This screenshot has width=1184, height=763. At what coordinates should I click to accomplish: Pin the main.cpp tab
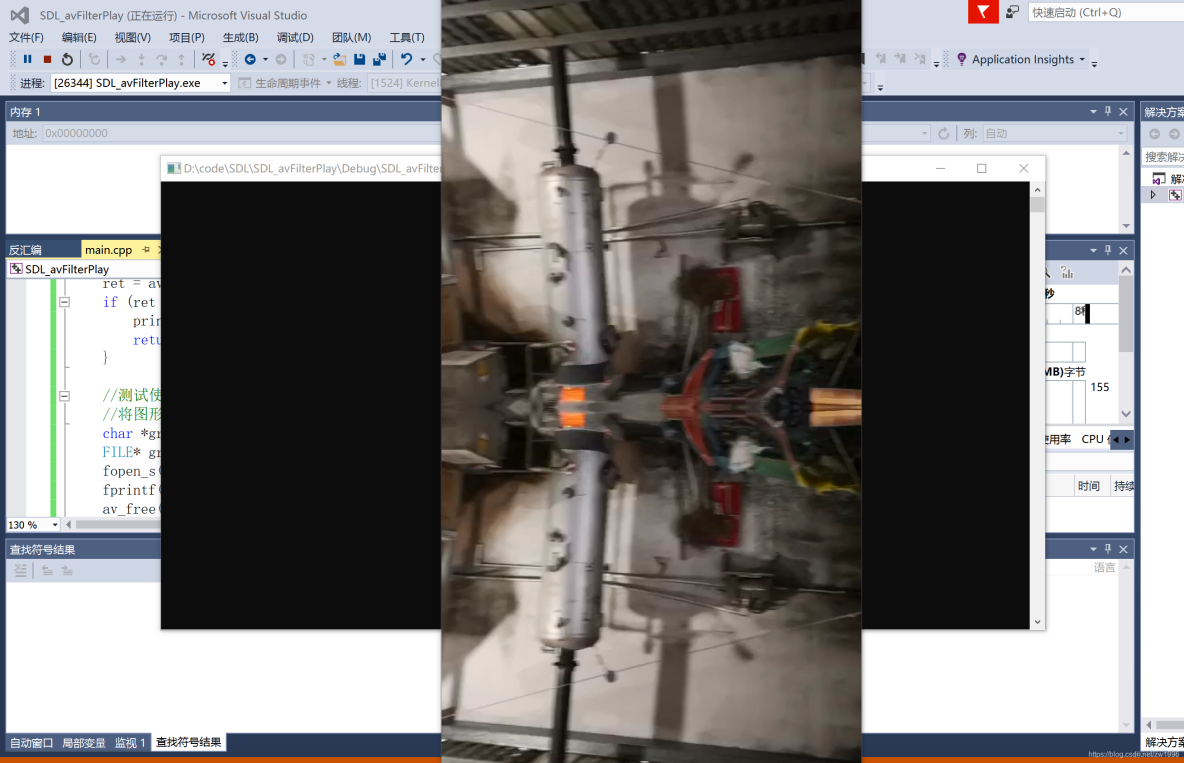pos(146,249)
